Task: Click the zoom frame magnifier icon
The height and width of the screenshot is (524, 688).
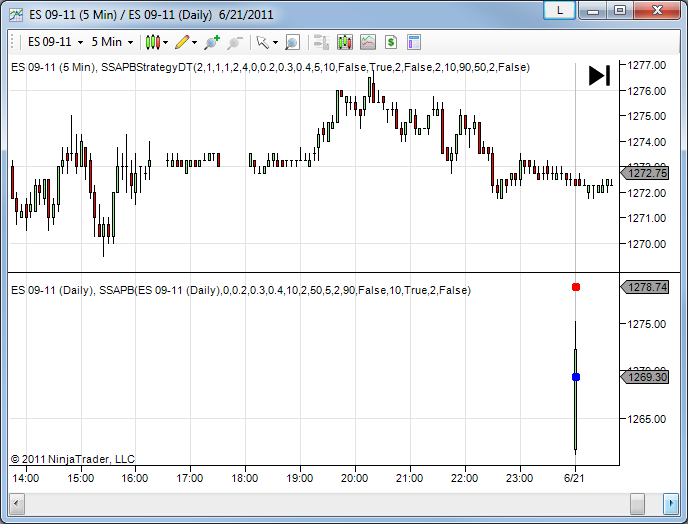Action: (x=292, y=42)
